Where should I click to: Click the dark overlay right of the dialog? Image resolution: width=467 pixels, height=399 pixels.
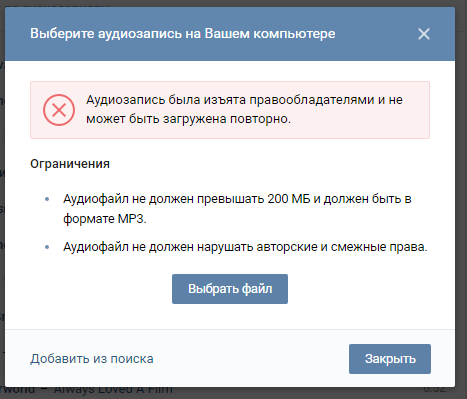tap(461, 200)
